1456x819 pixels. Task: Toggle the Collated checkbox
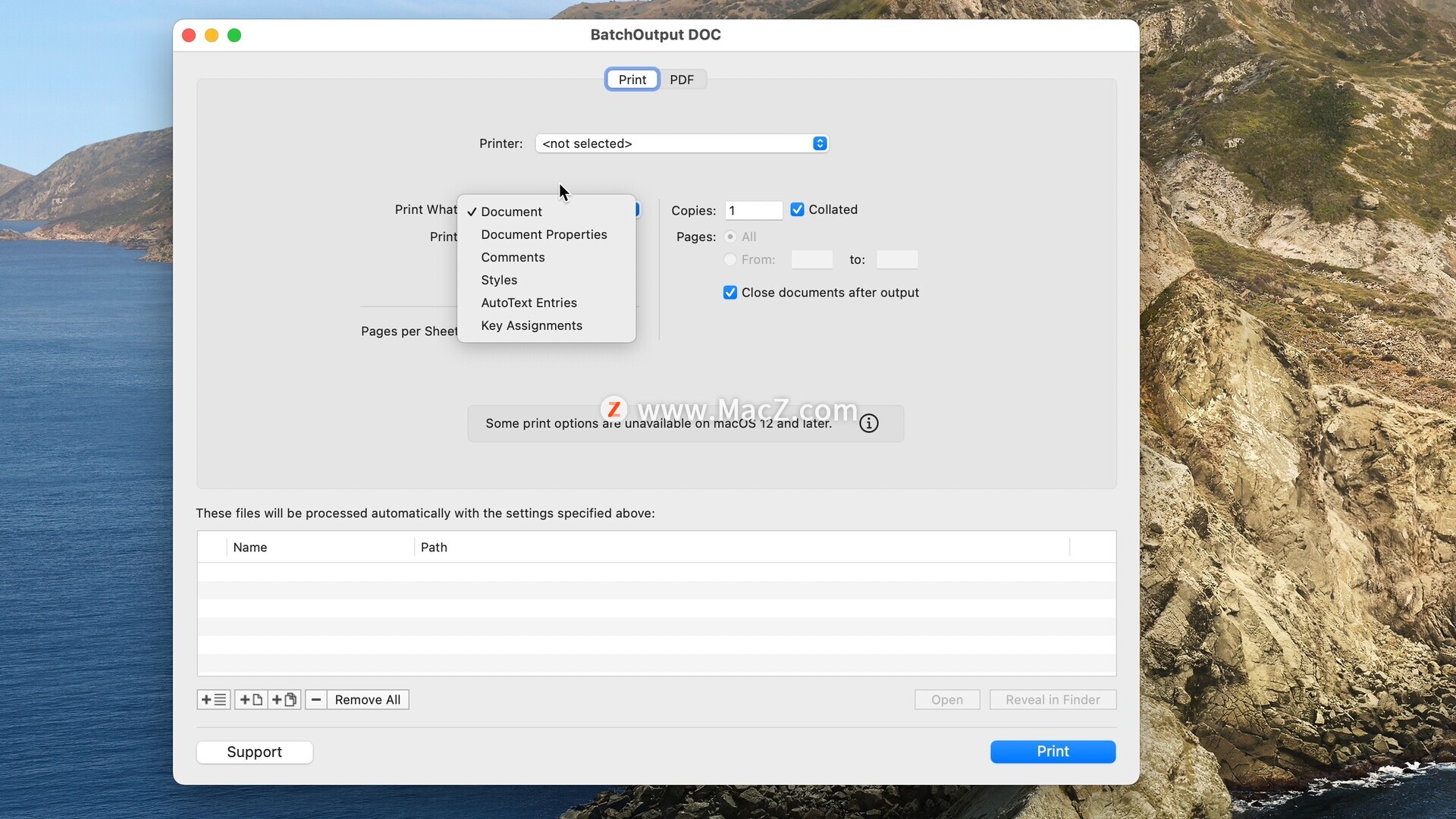pos(797,209)
